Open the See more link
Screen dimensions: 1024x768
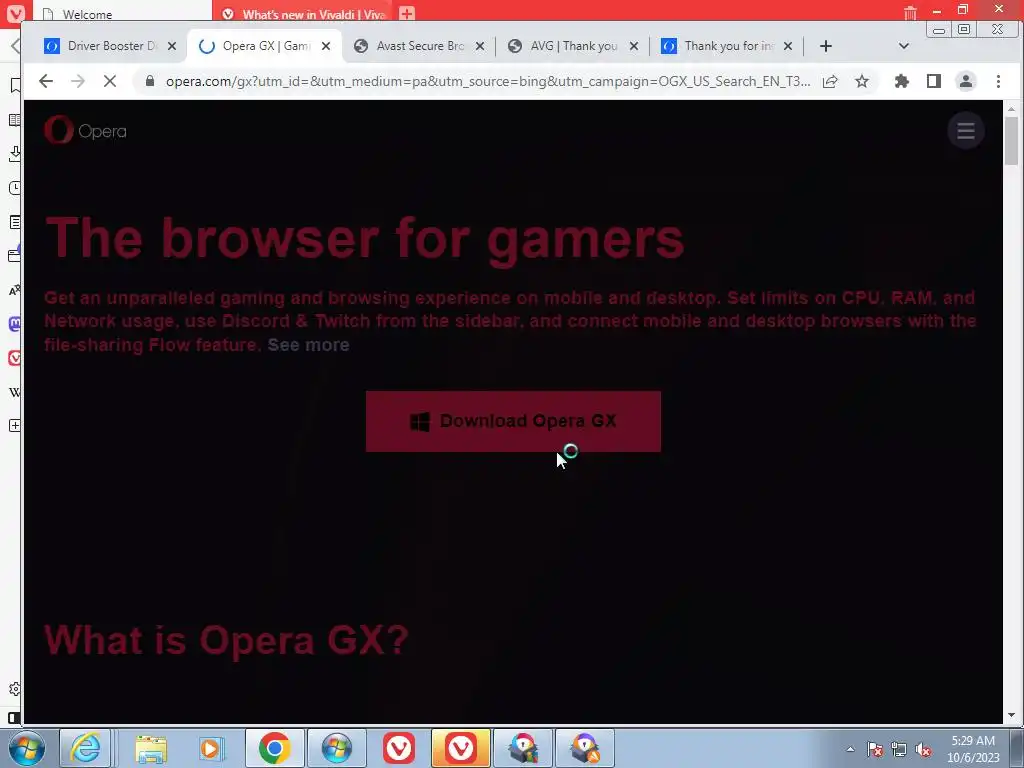pos(308,345)
